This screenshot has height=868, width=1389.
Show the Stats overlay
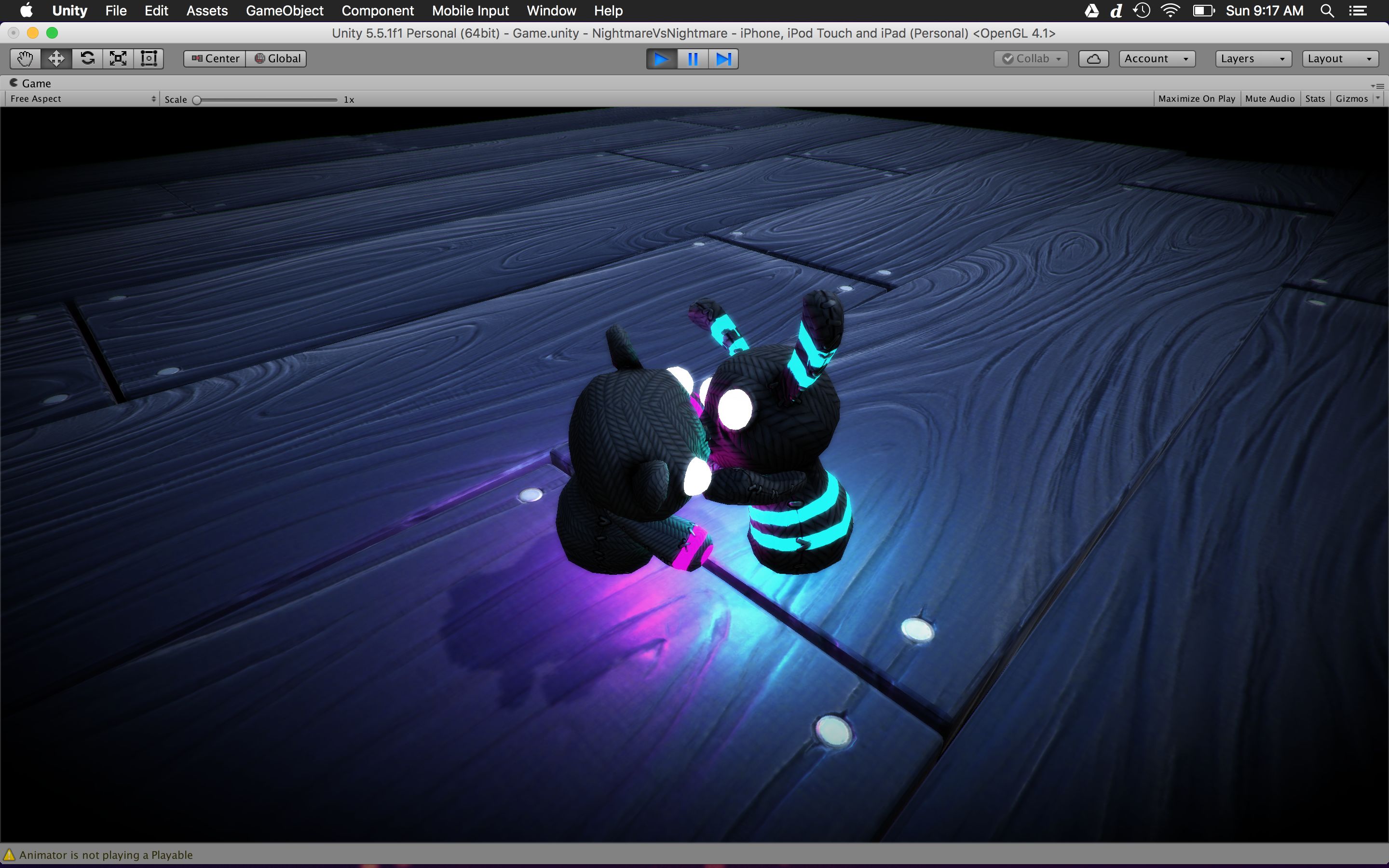pyautogui.click(x=1314, y=99)
